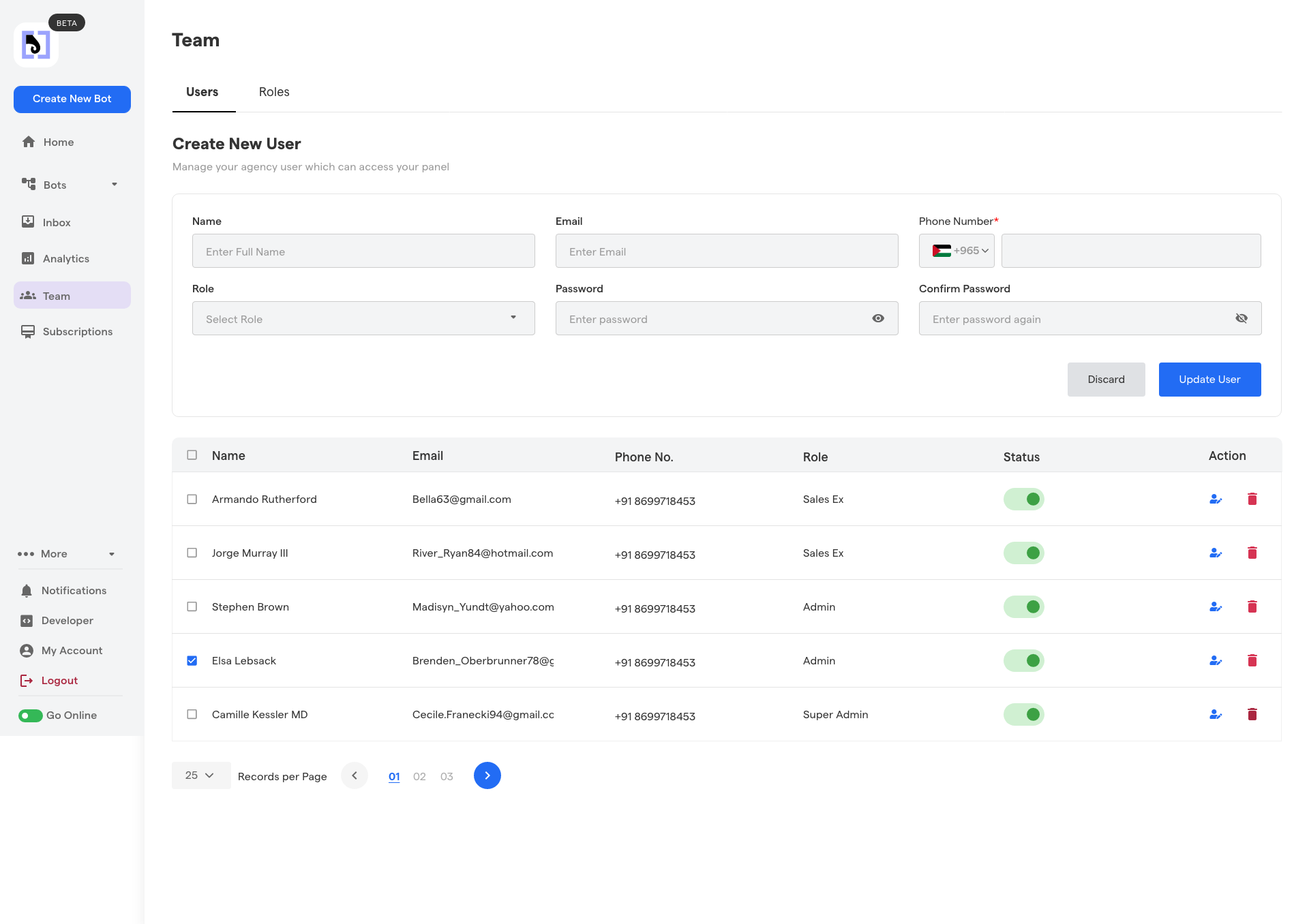Check Stephen Brown's row checkbox
1309x924 pixels.
pyautogui.click(x=192, y=607)
